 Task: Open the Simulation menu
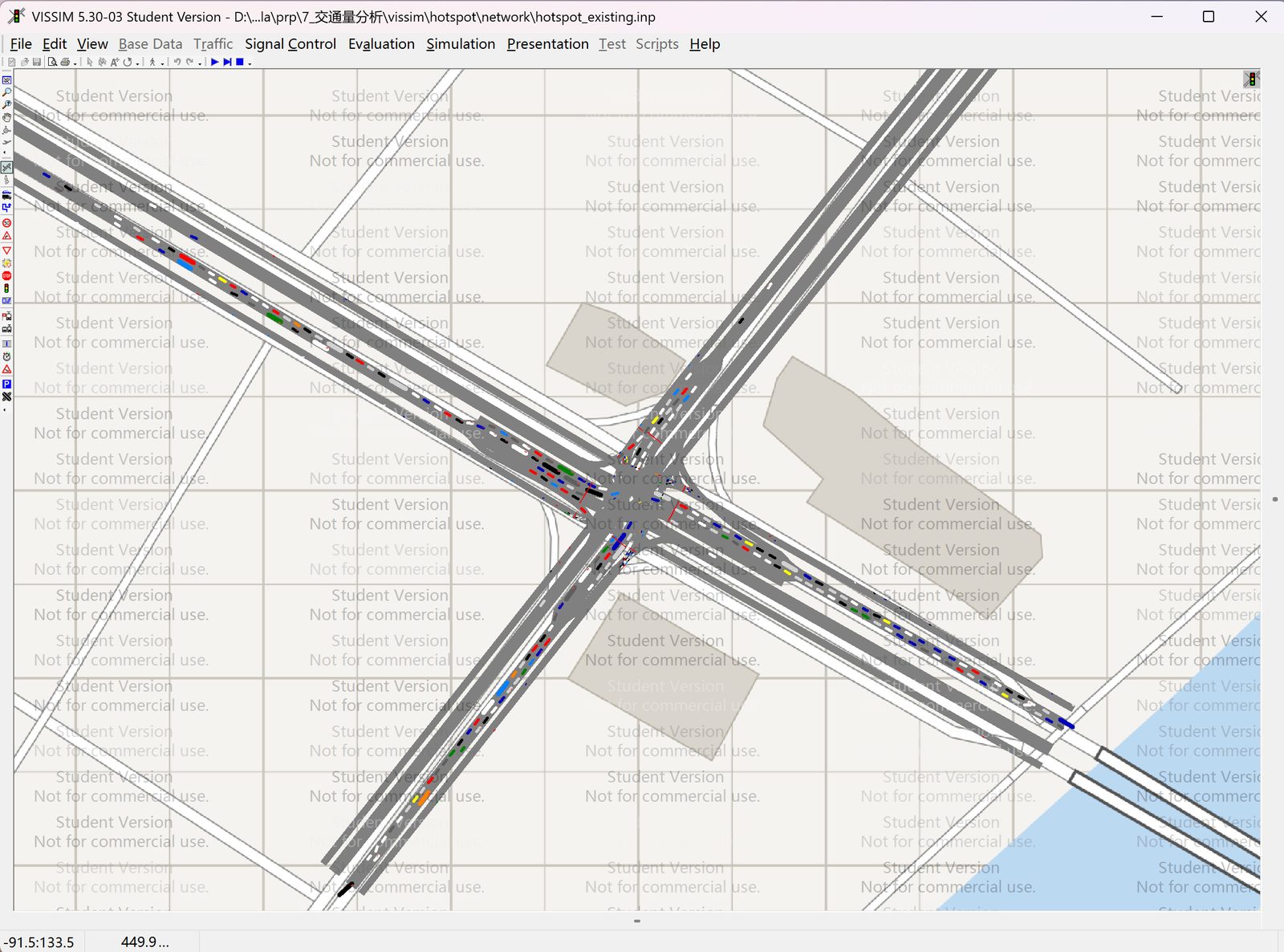pyautogui.click(x=461, y=44)
